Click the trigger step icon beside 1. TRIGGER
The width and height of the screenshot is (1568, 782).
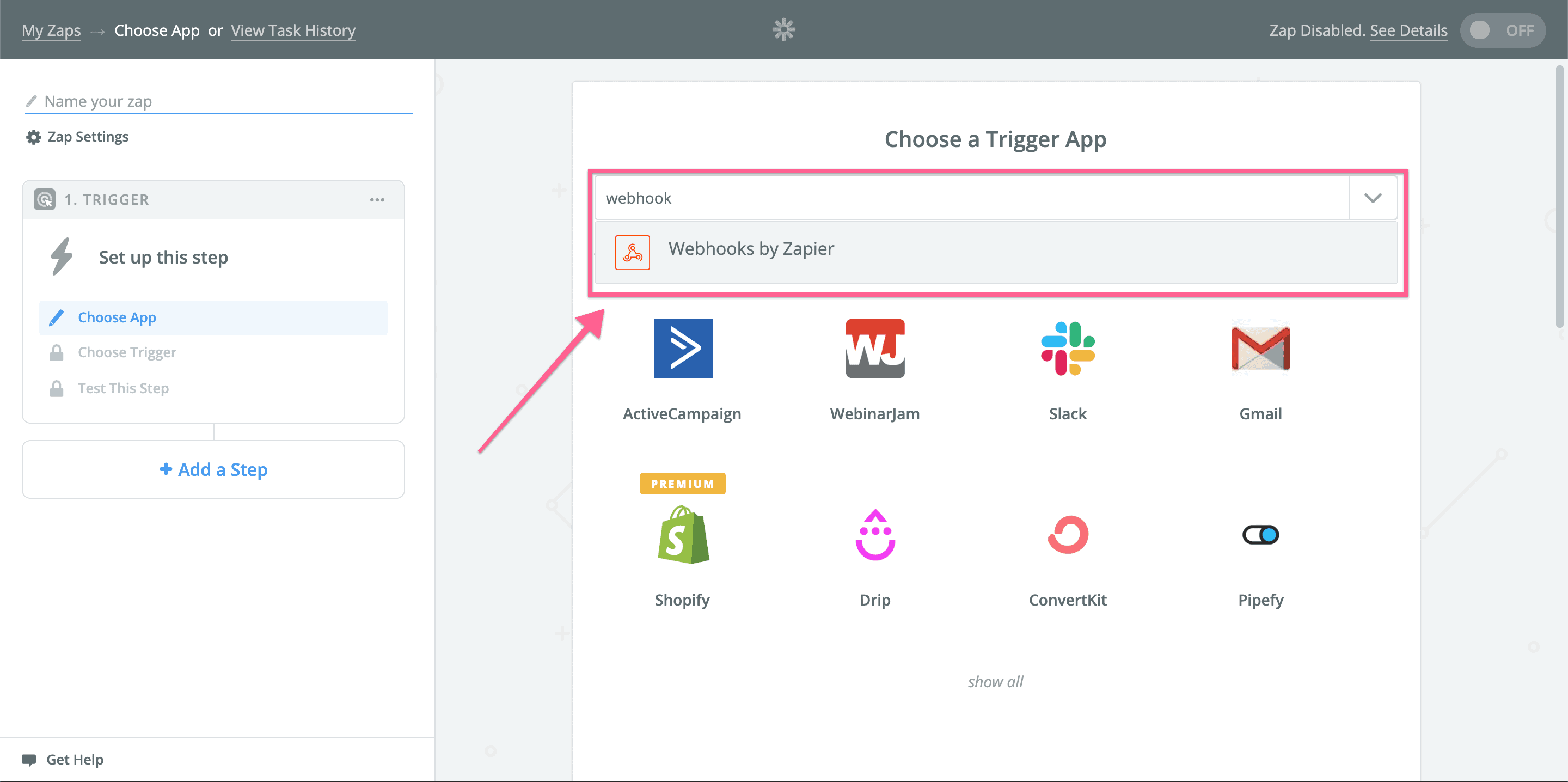click(45, 199)
